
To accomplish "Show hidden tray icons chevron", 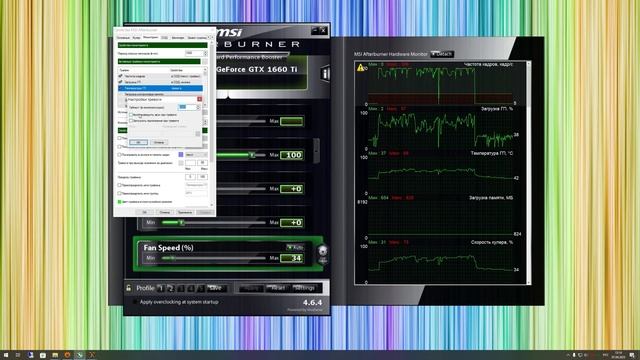I will [x=568, y=355].
